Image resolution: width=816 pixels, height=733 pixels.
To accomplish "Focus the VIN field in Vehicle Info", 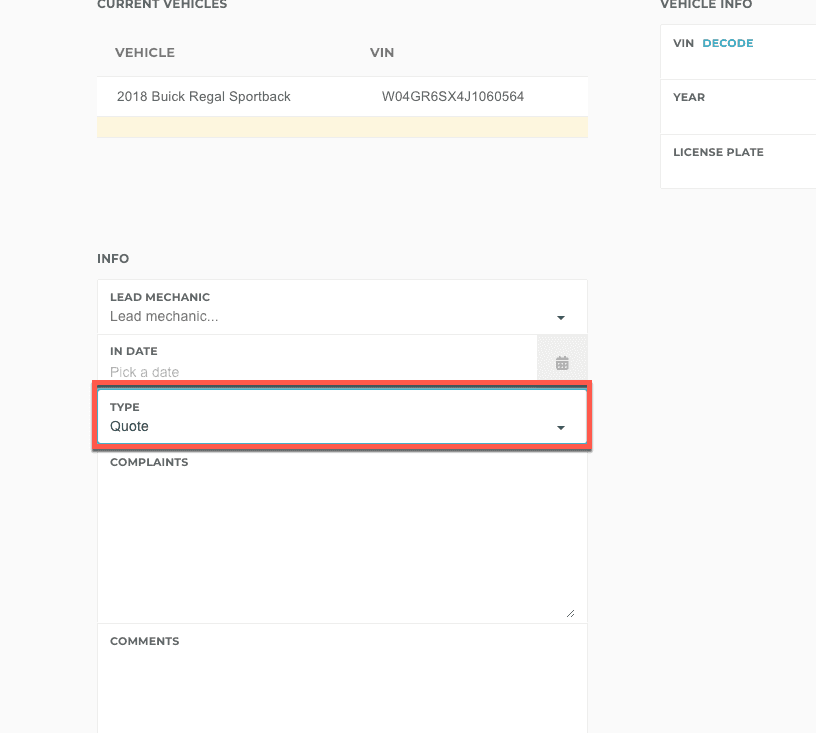I will (740, 63).
